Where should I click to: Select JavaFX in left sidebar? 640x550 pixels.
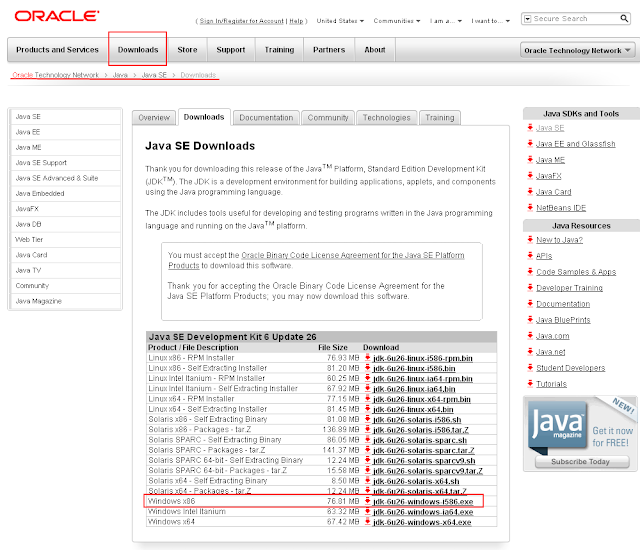pyautogui.click(x=65, y=209)
